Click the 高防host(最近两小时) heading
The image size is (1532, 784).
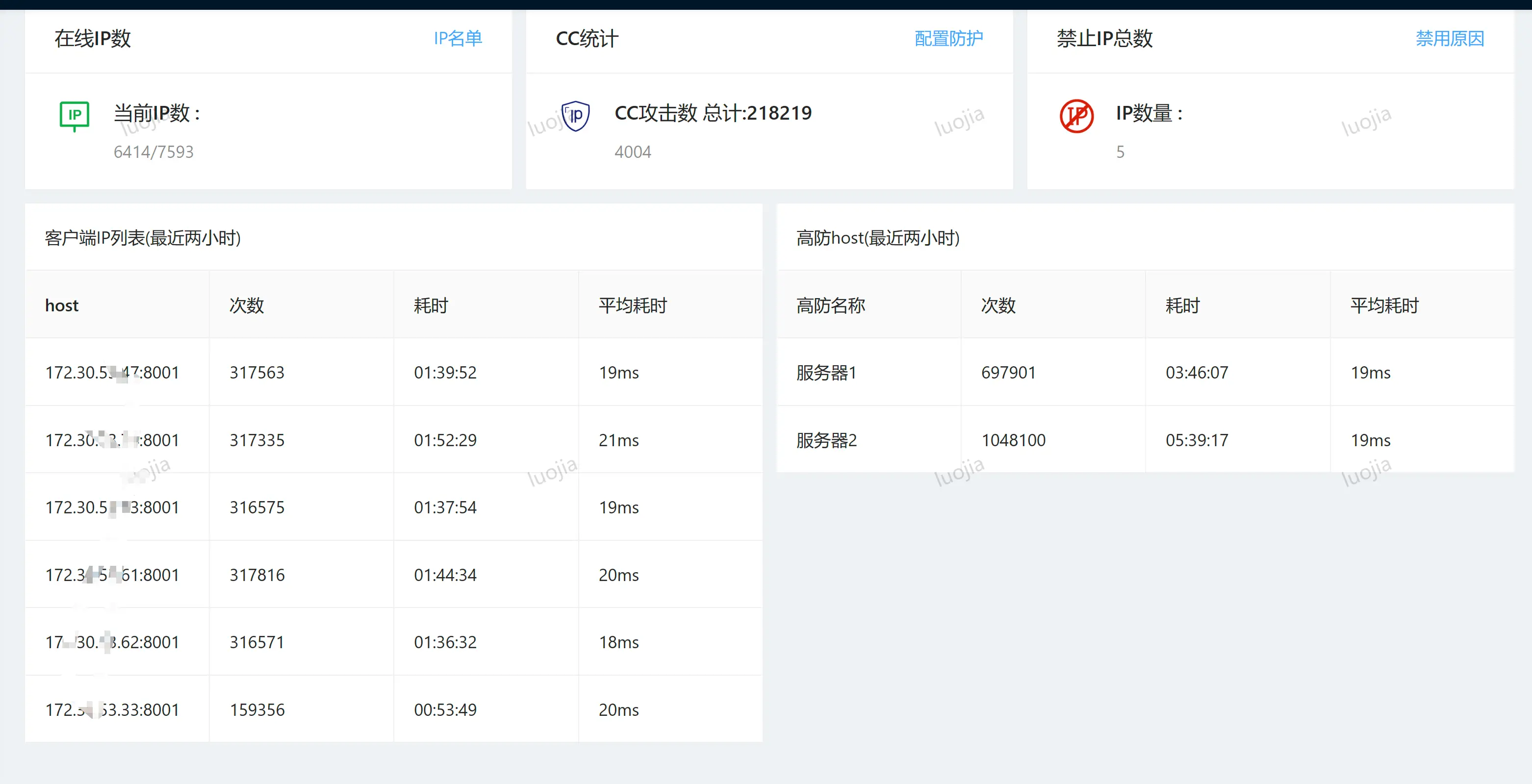pyautogui.click(x=878, y=238)
